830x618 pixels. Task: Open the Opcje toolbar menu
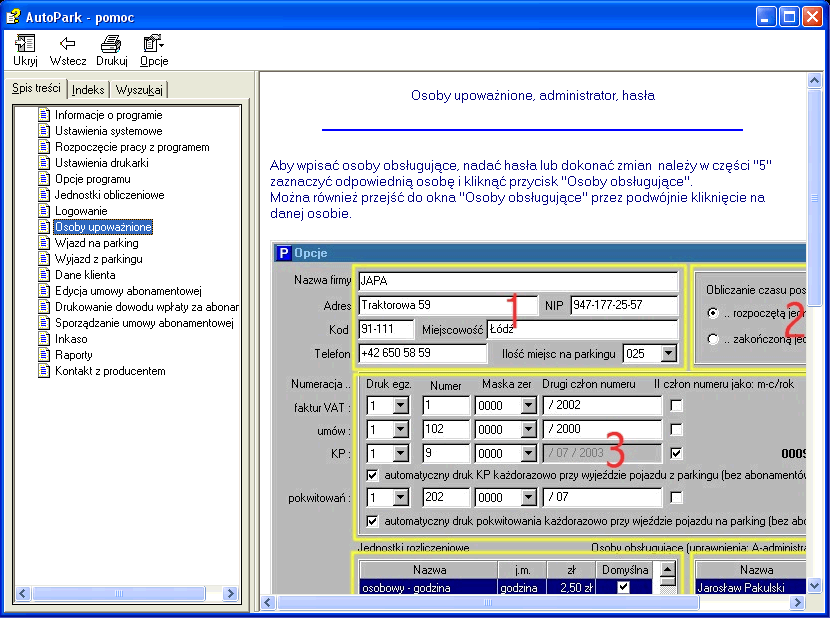(x=154, y=43)
